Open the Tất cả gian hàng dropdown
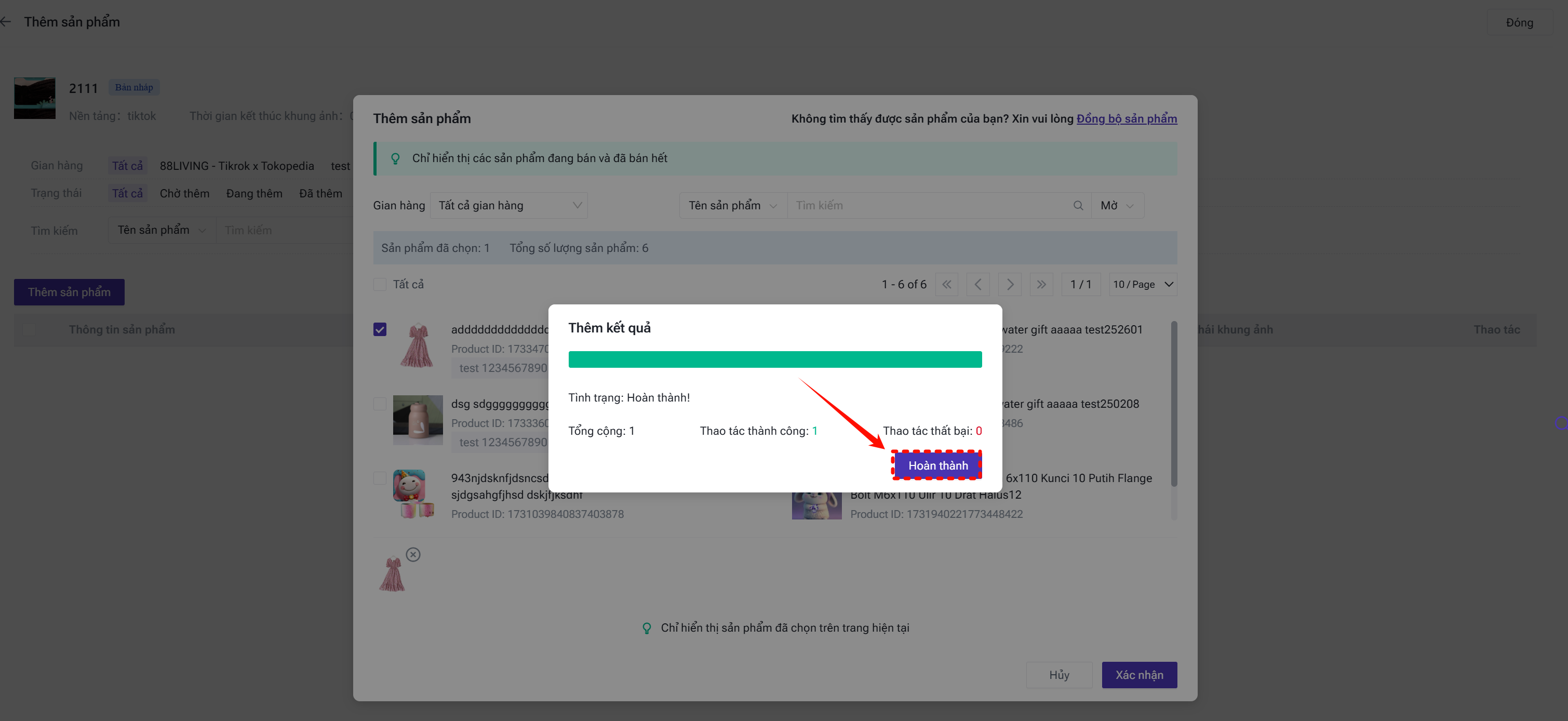 (509, 206)
